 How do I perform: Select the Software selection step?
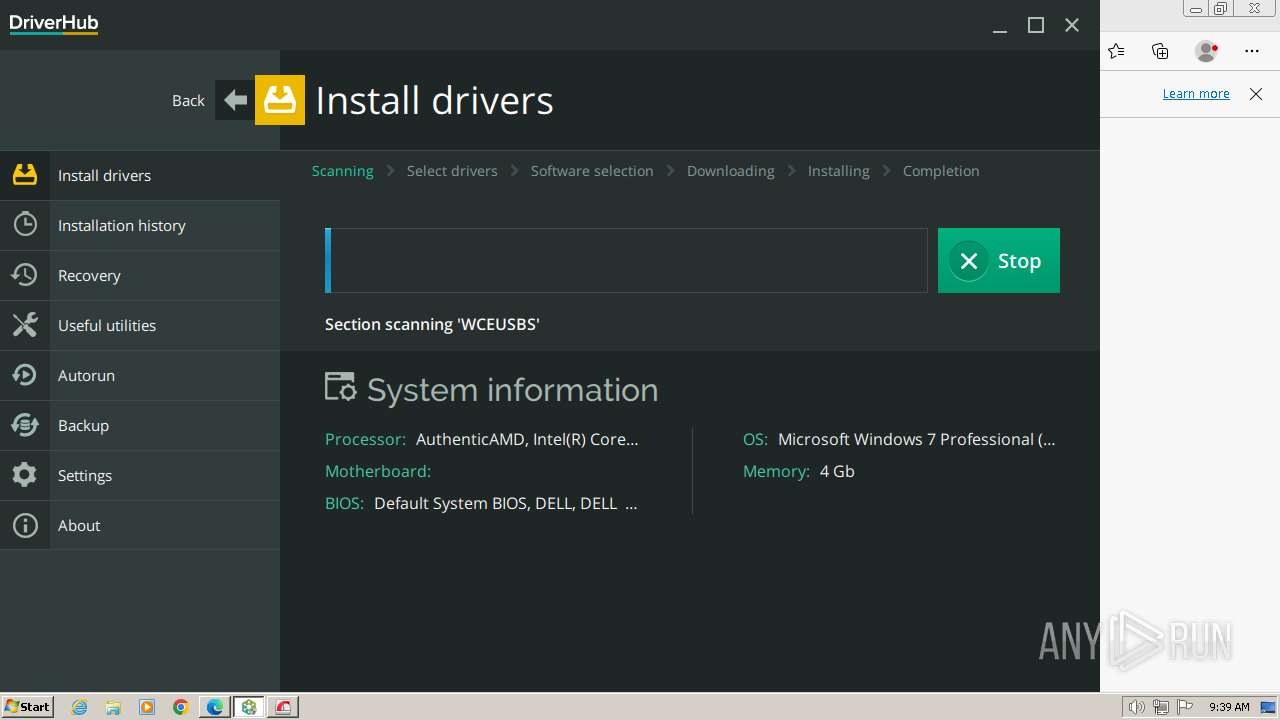(x=592, y=171)
